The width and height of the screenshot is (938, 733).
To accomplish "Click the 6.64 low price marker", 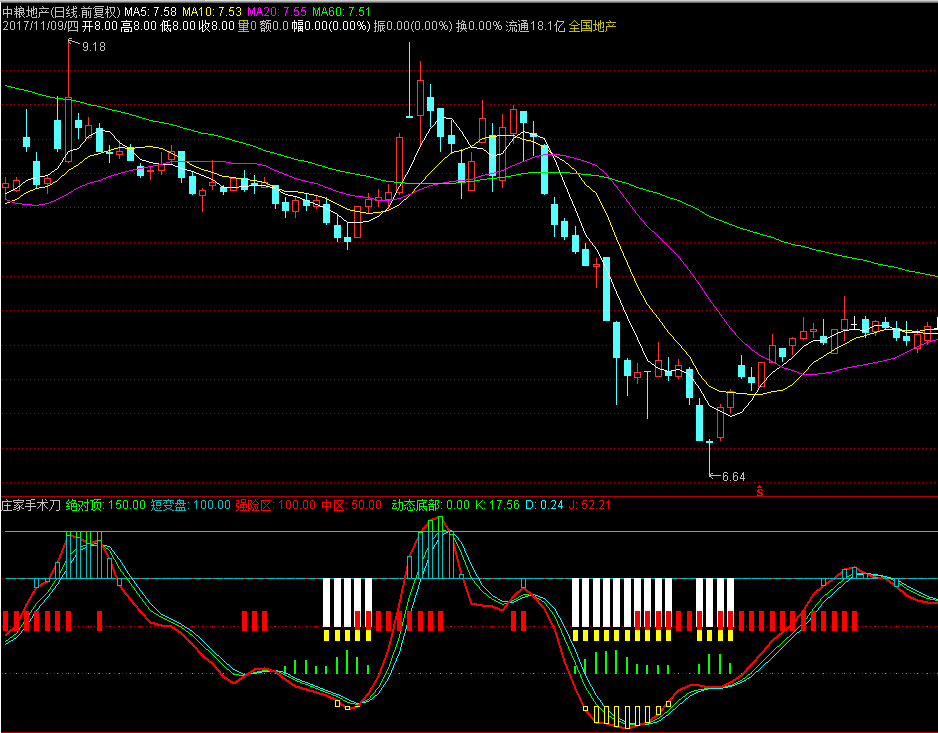I will pos(733,477).
